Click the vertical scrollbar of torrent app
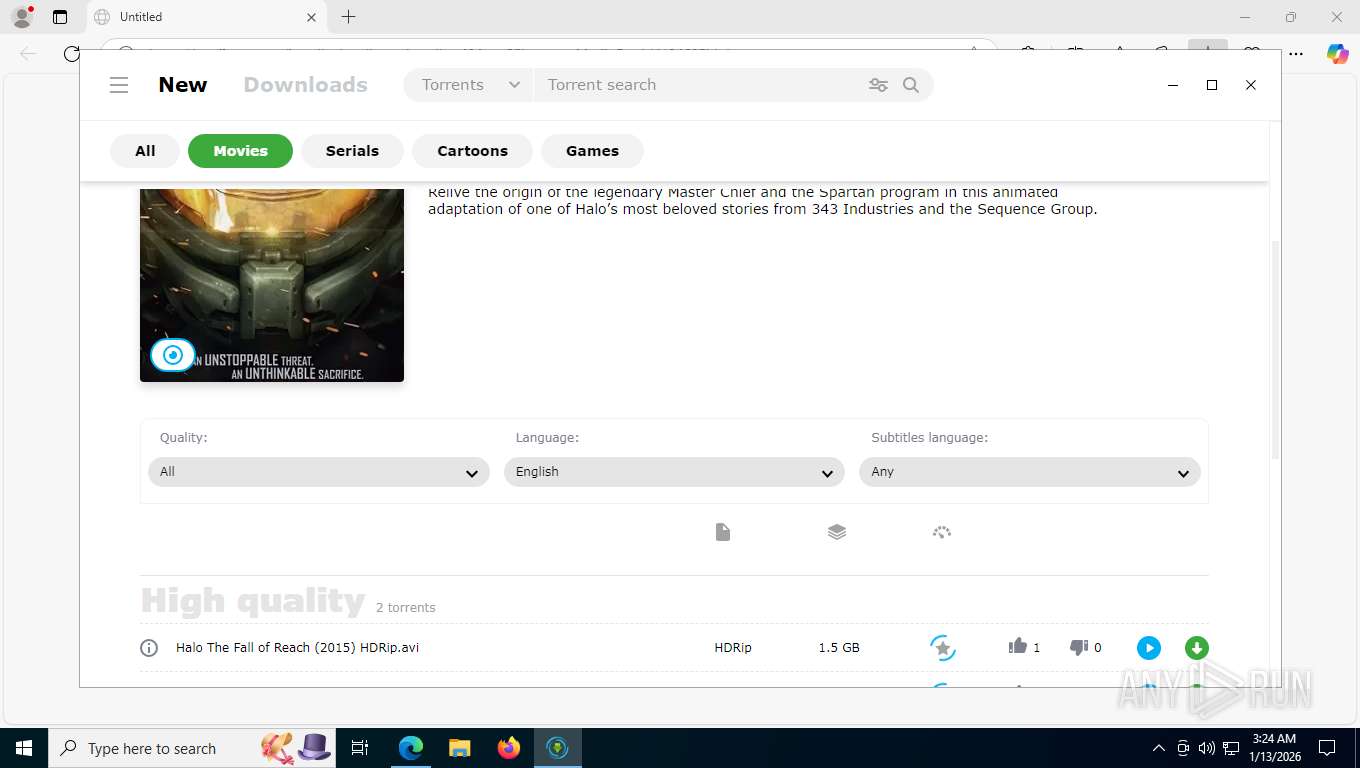Screen dimensions: 1360x768 click(x=1275, y=350)
